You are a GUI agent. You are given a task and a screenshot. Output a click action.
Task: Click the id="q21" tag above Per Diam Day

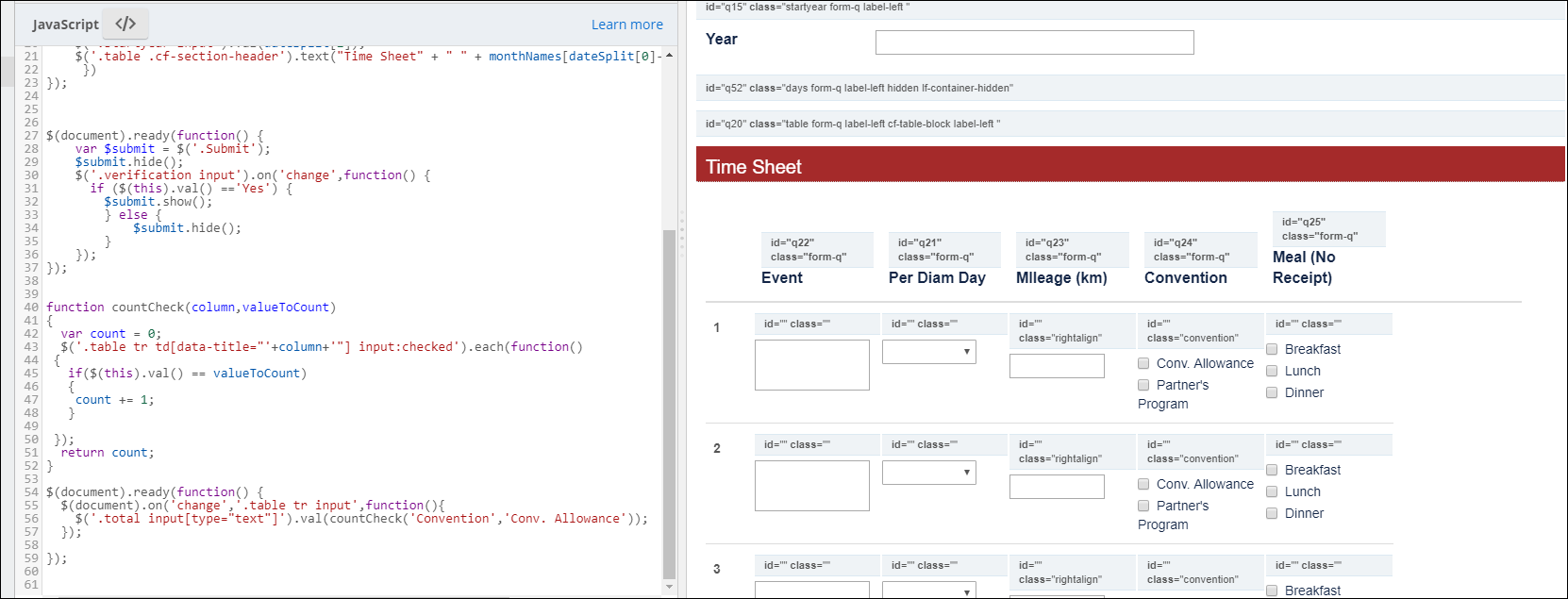click(x=944, y=250)
